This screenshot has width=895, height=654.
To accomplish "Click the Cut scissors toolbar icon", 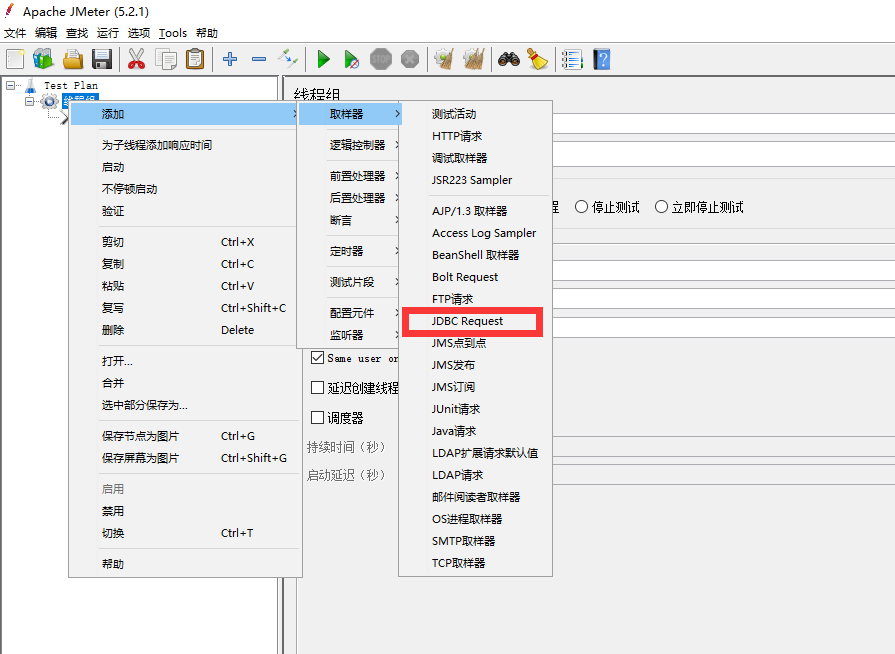I will pos(137,59).
